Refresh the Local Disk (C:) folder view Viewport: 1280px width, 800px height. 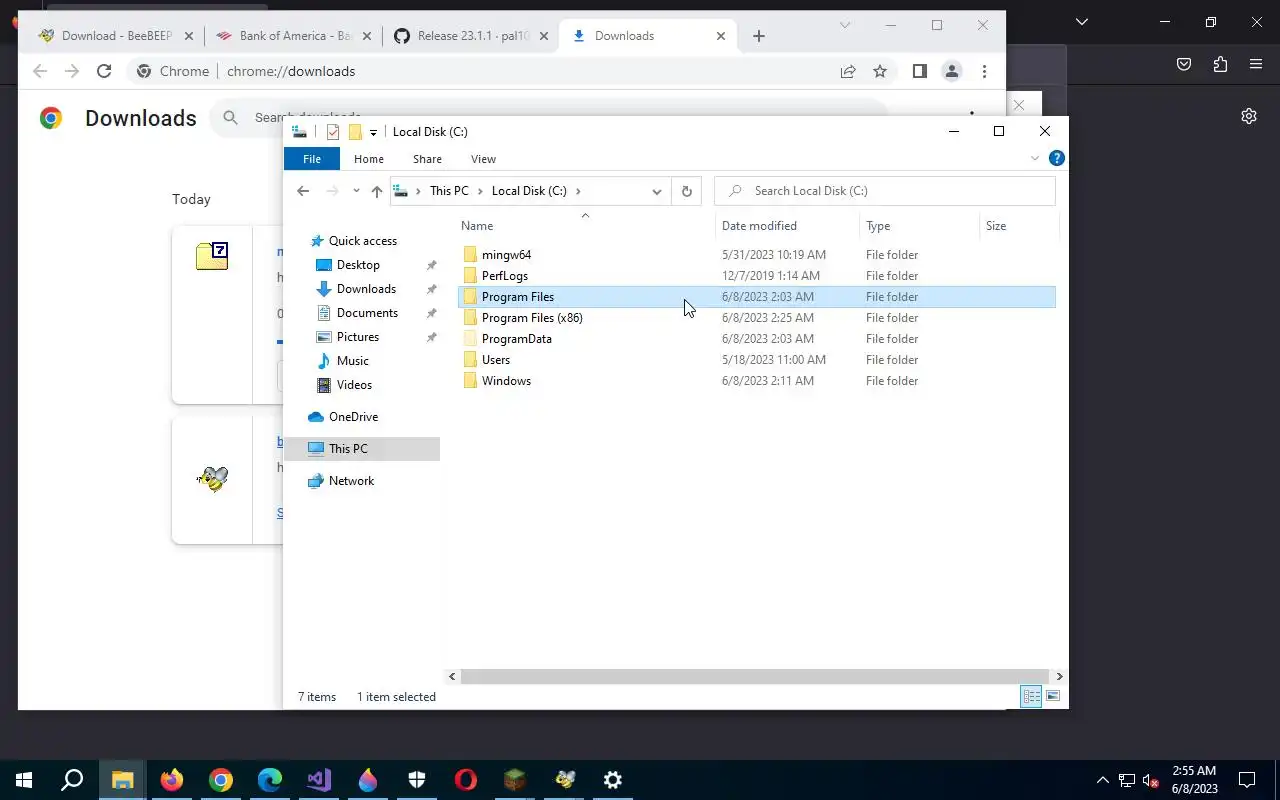tap(686, 191)
